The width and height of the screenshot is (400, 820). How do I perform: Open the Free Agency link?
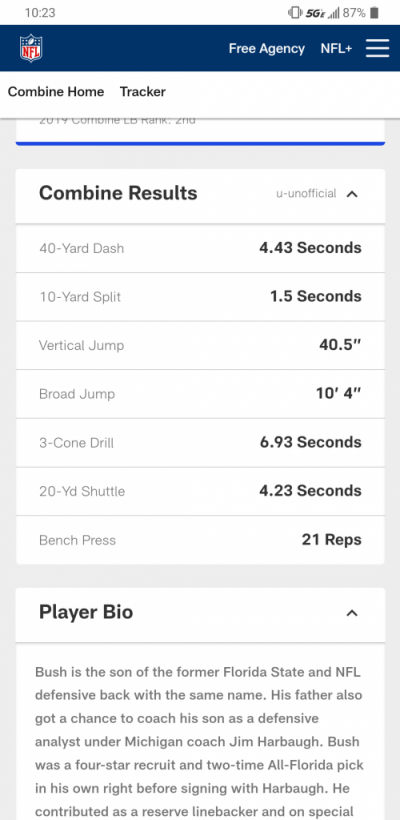pos(267,49)
